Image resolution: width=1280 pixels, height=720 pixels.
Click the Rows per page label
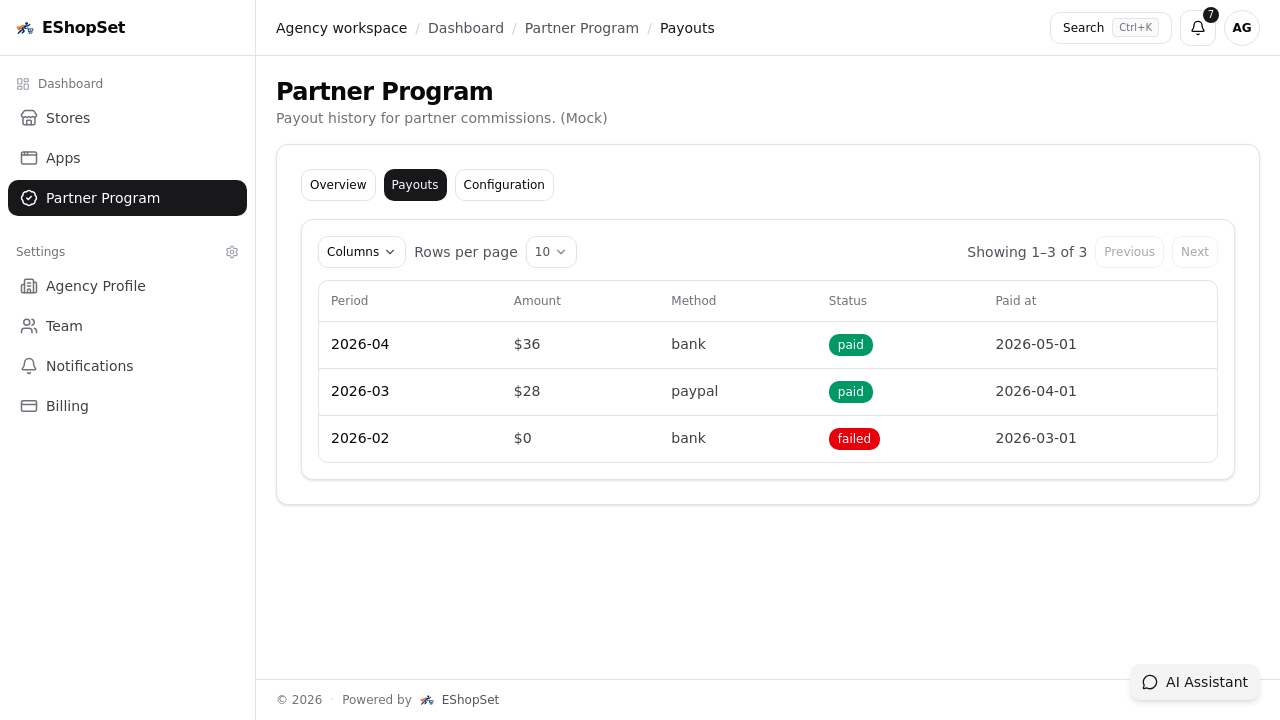(x=466, y=252)
